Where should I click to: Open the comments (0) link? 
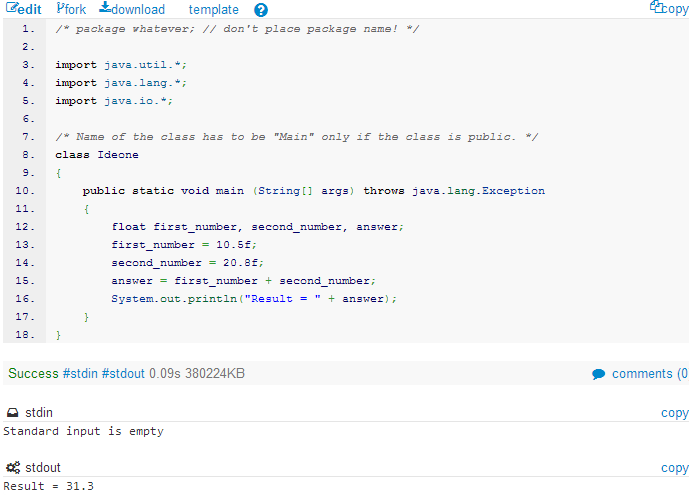(650, 374)
